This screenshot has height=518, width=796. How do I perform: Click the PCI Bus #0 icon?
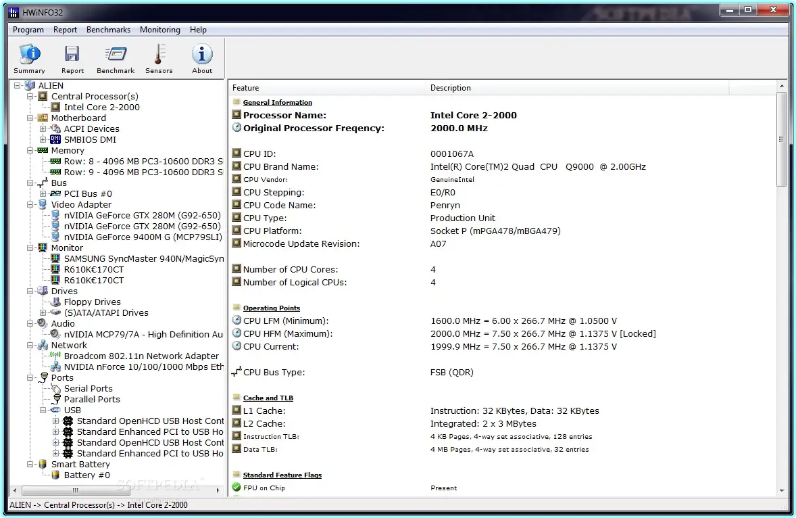55,193
